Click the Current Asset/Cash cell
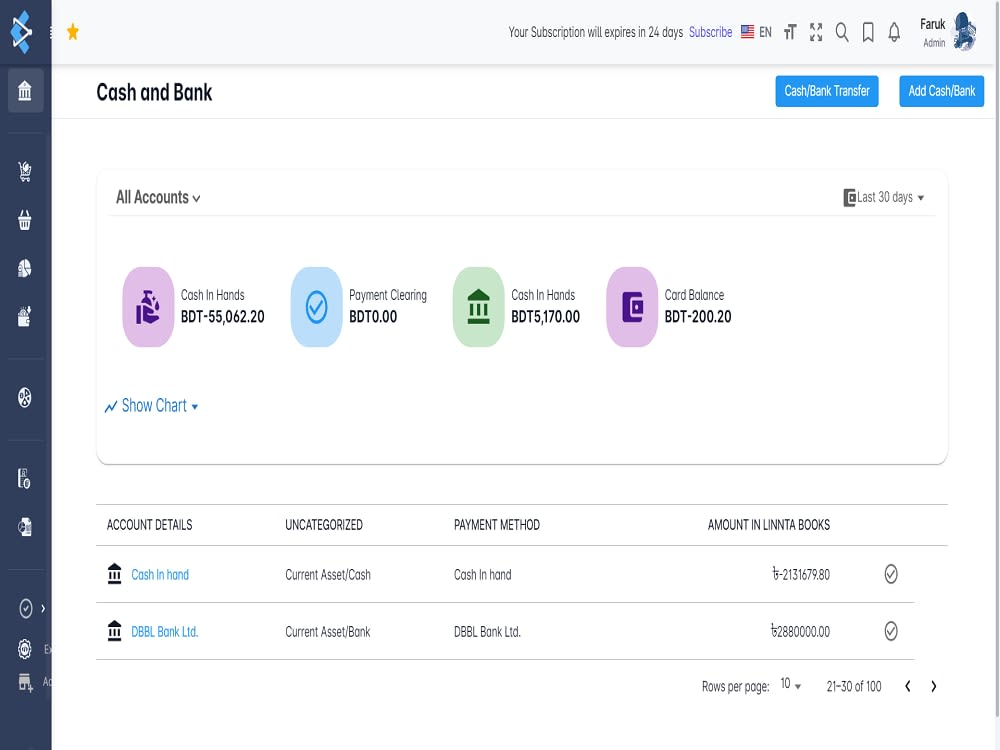The image size is (1000, 750). click(328, 575)
